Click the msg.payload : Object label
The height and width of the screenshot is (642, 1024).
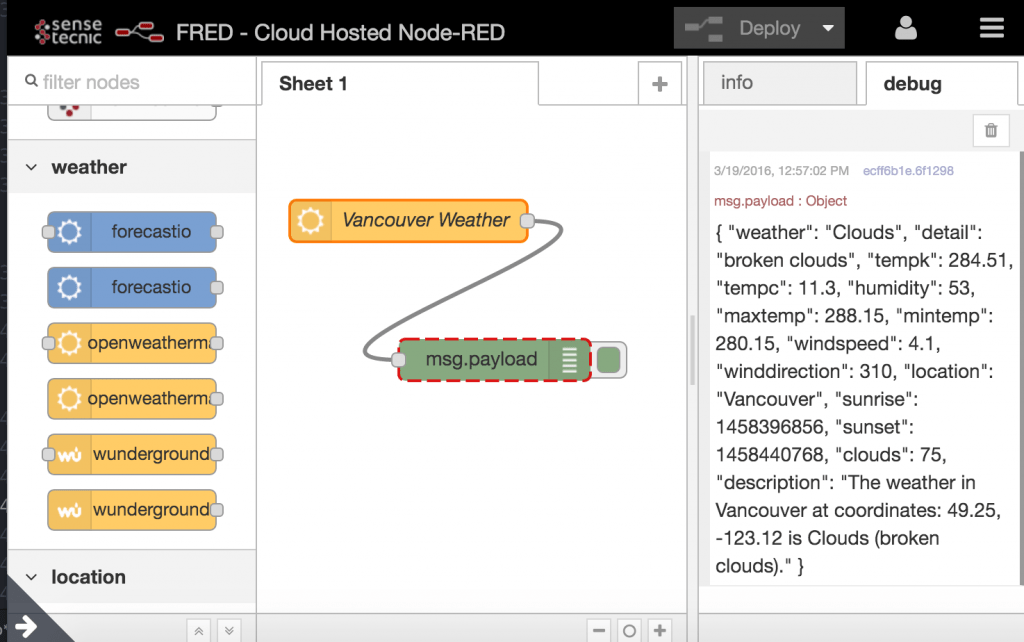tap(780, 201)
